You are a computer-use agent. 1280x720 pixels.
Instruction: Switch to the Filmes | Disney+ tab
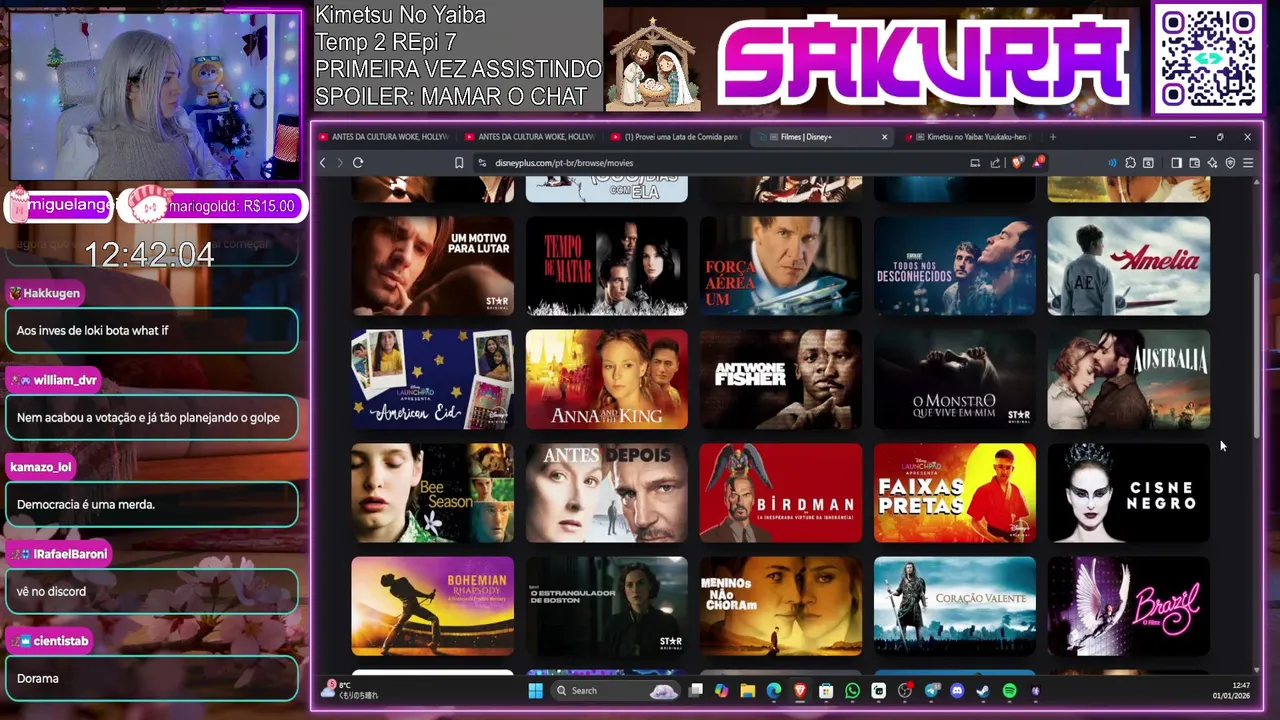822,137
